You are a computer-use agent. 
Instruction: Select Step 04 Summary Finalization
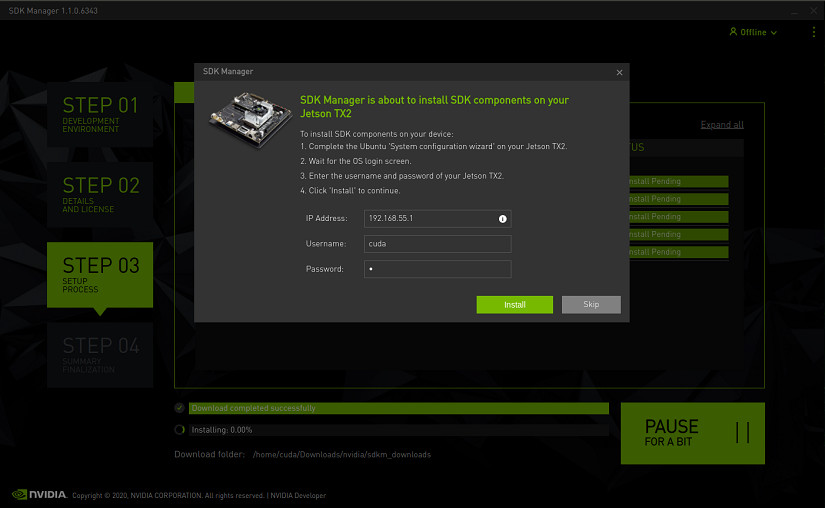click(100, 355)
